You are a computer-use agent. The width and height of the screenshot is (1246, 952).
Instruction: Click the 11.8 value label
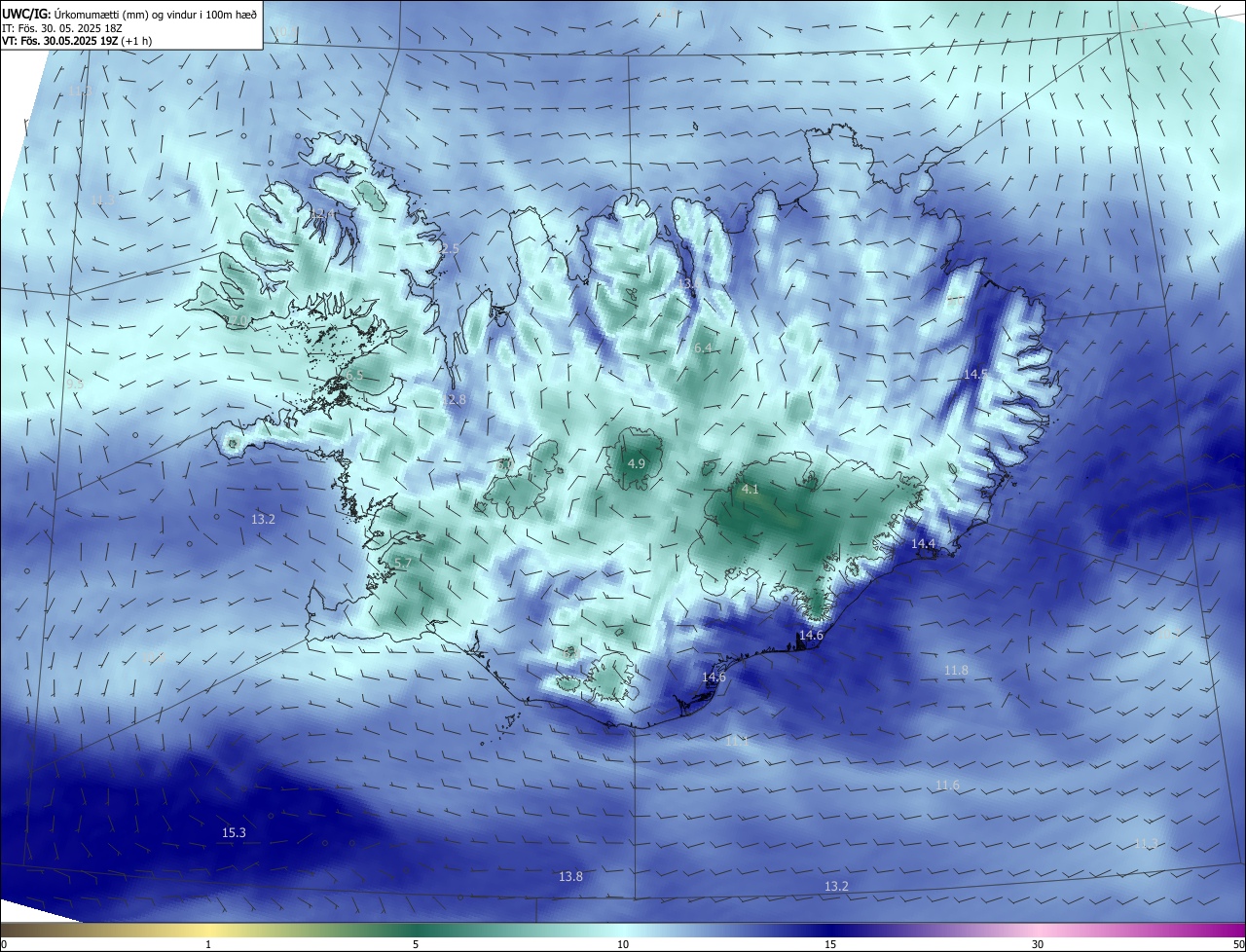pyautogui.click(x=956, y=670)
